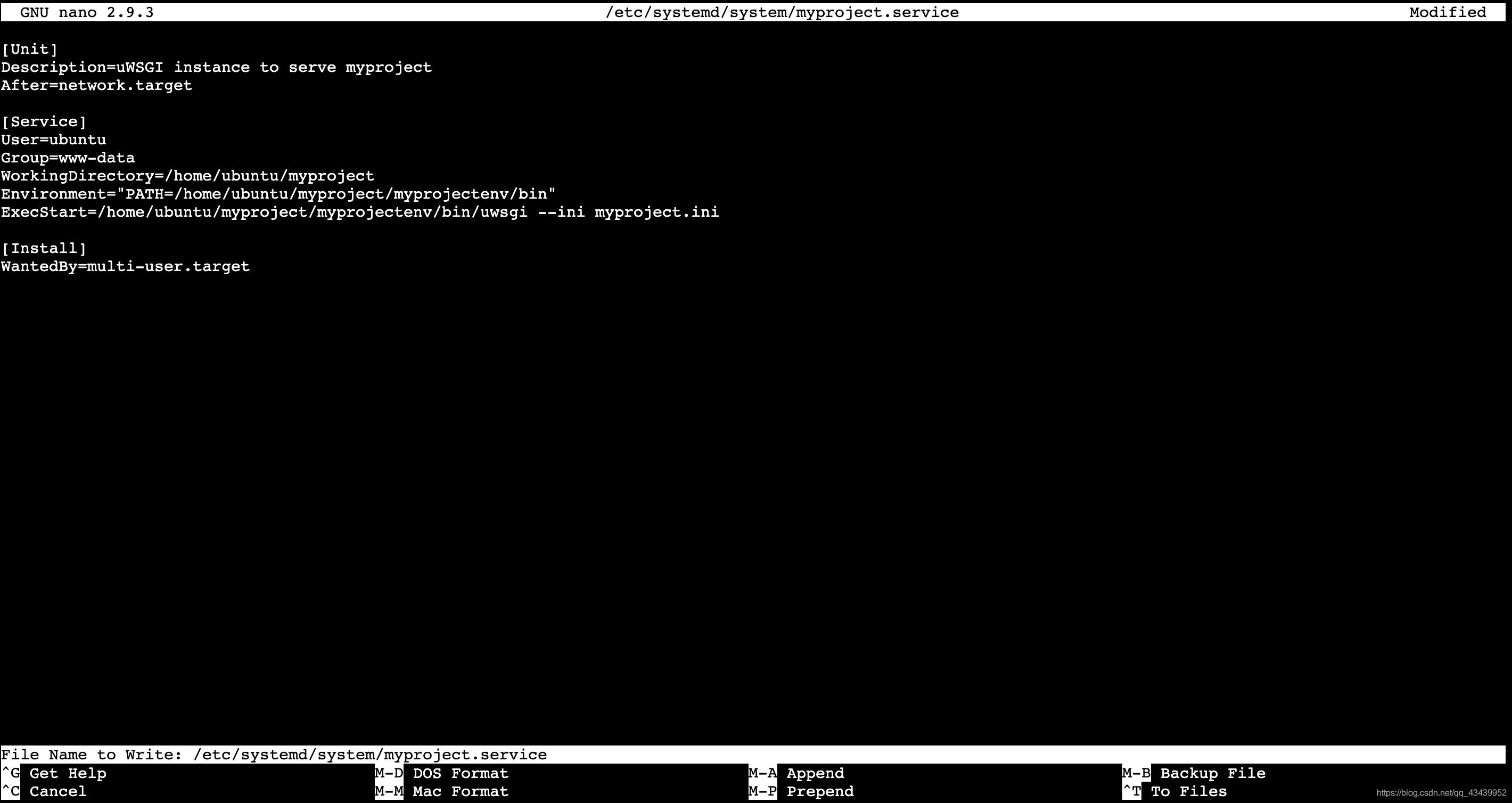Screen dimensions: 1512x803
Task: Expand the [Service] section
Action: click(44, 121)
